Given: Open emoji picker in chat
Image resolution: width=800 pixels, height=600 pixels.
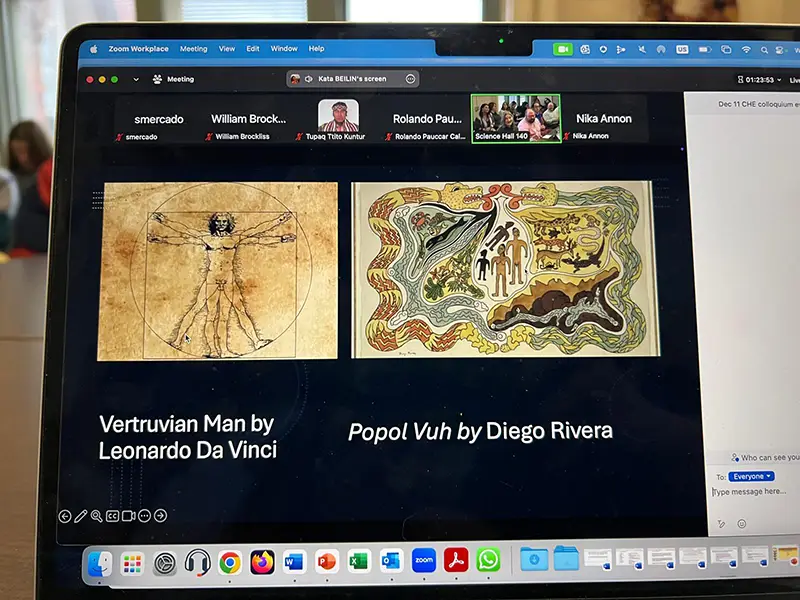Looking at the screenshot, I should point(742,523).
